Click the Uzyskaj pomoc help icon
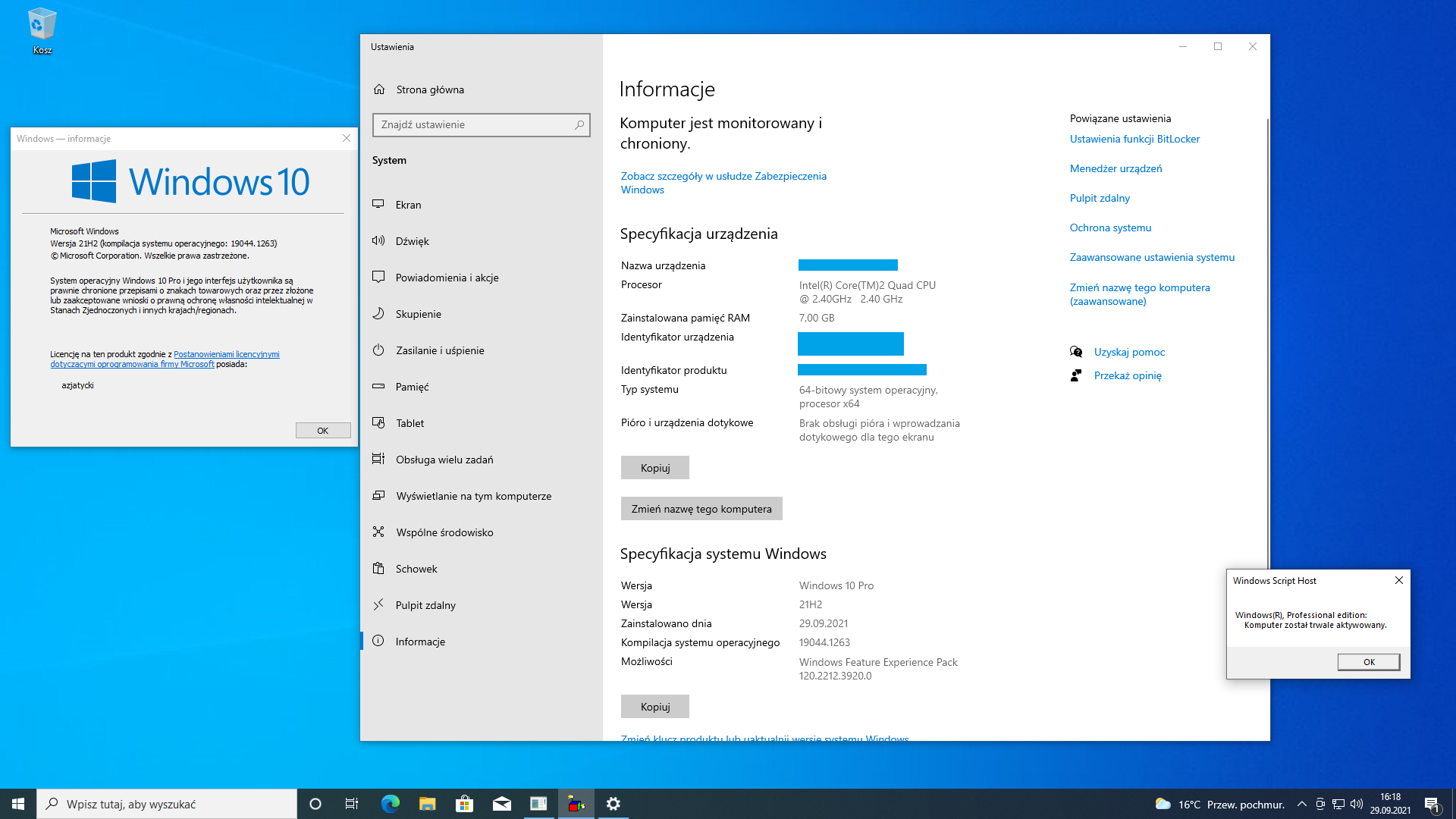The width and height of the screenshot is (1456, 819). 1076,352
